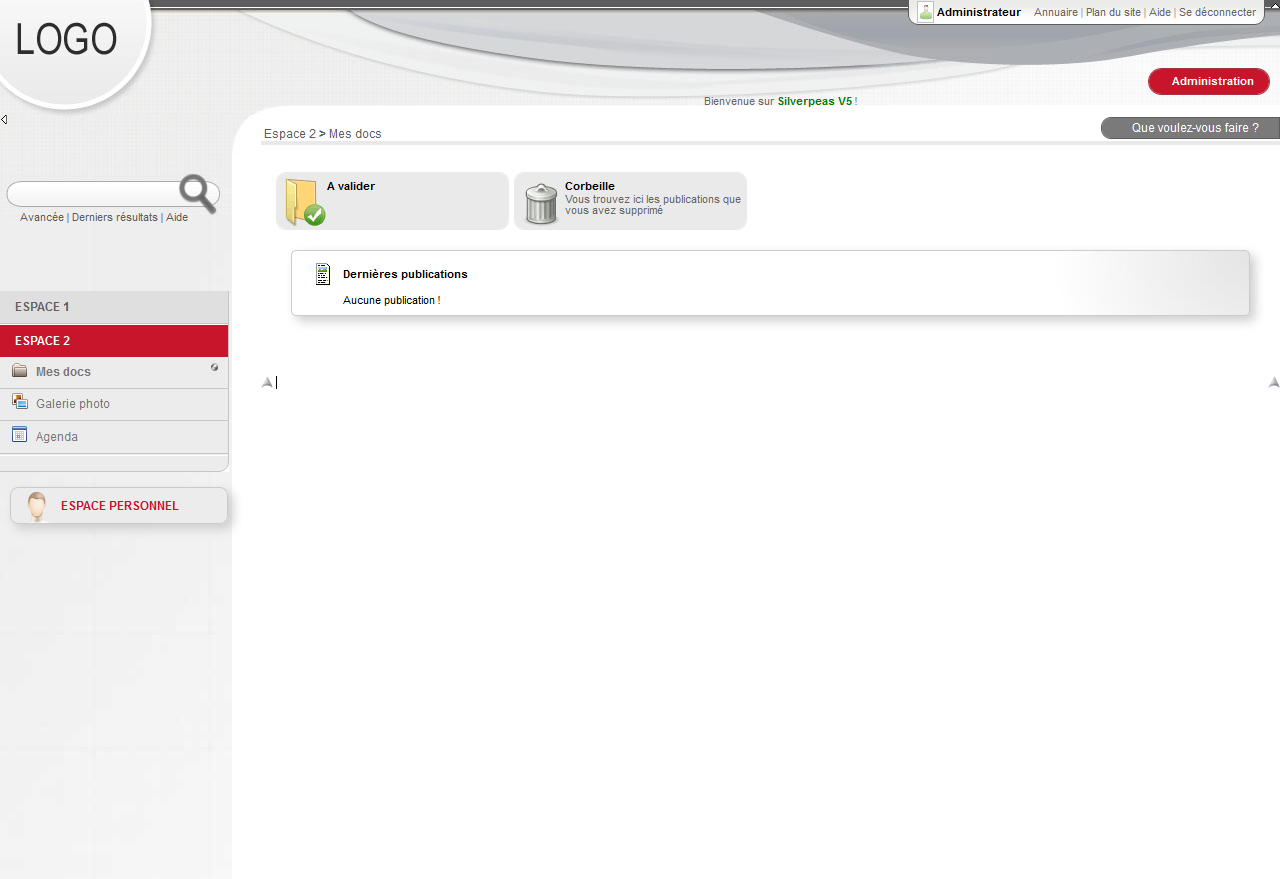The width and height of the screenshot is (1280, 879).
Task: Click the Agenda calendar icon
Action: point(20,435)
